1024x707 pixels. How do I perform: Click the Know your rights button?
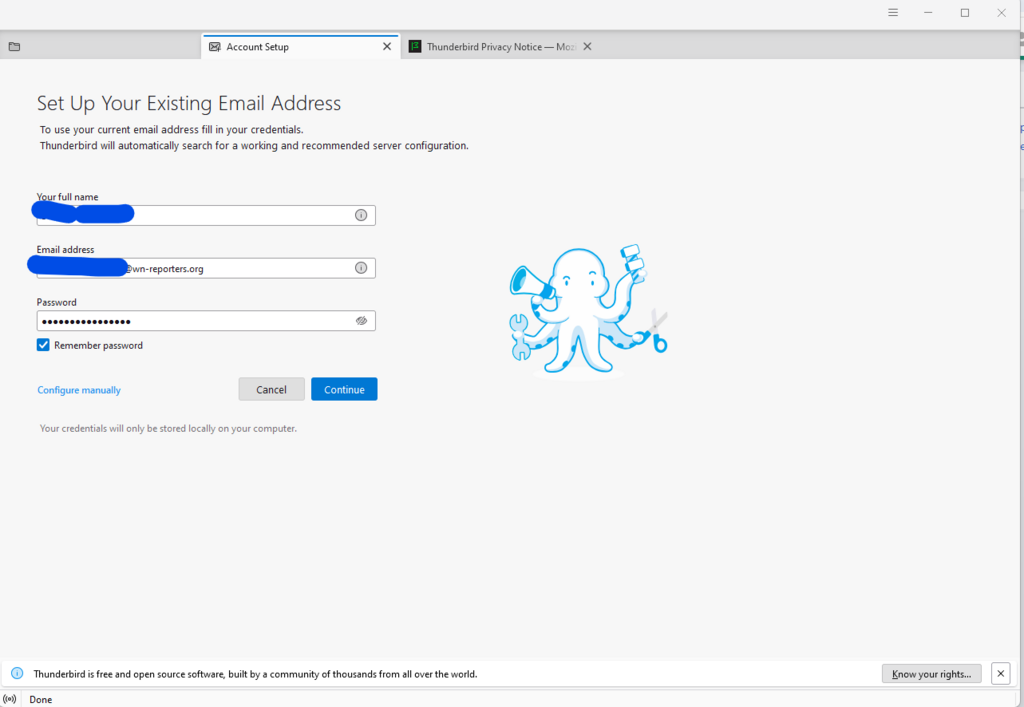(931, 674)
